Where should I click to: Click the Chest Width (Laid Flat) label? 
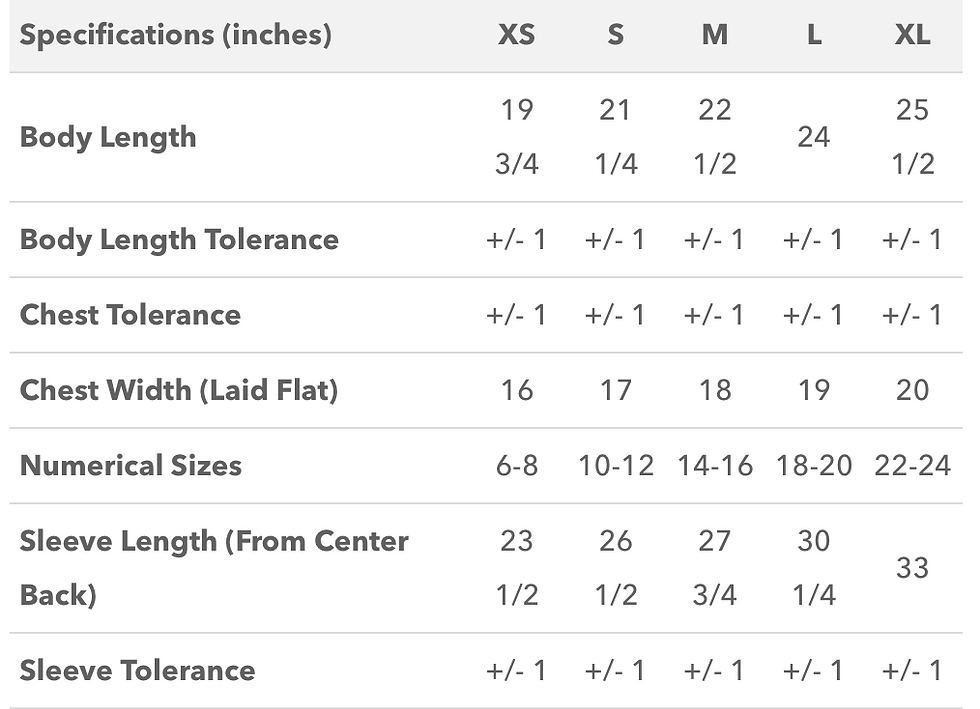[x=179, y=390]
